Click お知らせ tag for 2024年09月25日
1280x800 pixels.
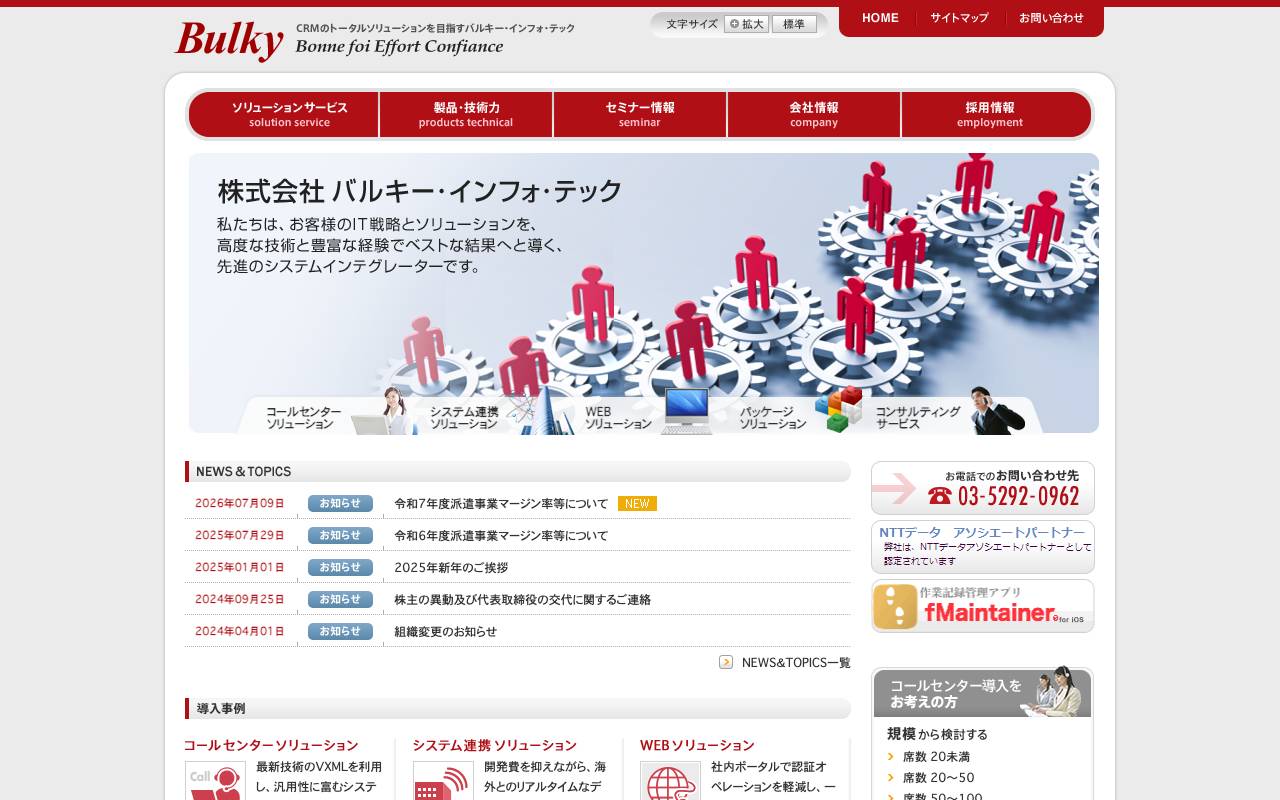(x=340, y=600)
